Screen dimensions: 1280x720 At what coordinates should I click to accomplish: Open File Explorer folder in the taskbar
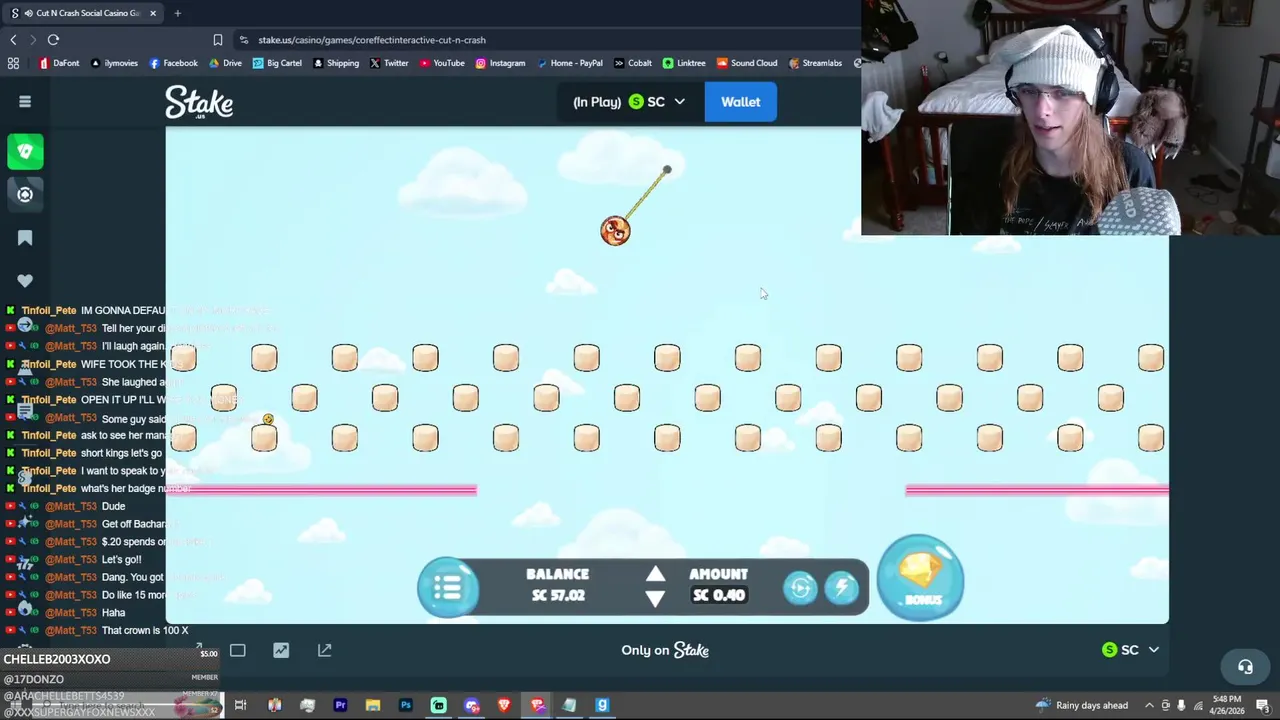pyautogui.click(x=373, y=705)
